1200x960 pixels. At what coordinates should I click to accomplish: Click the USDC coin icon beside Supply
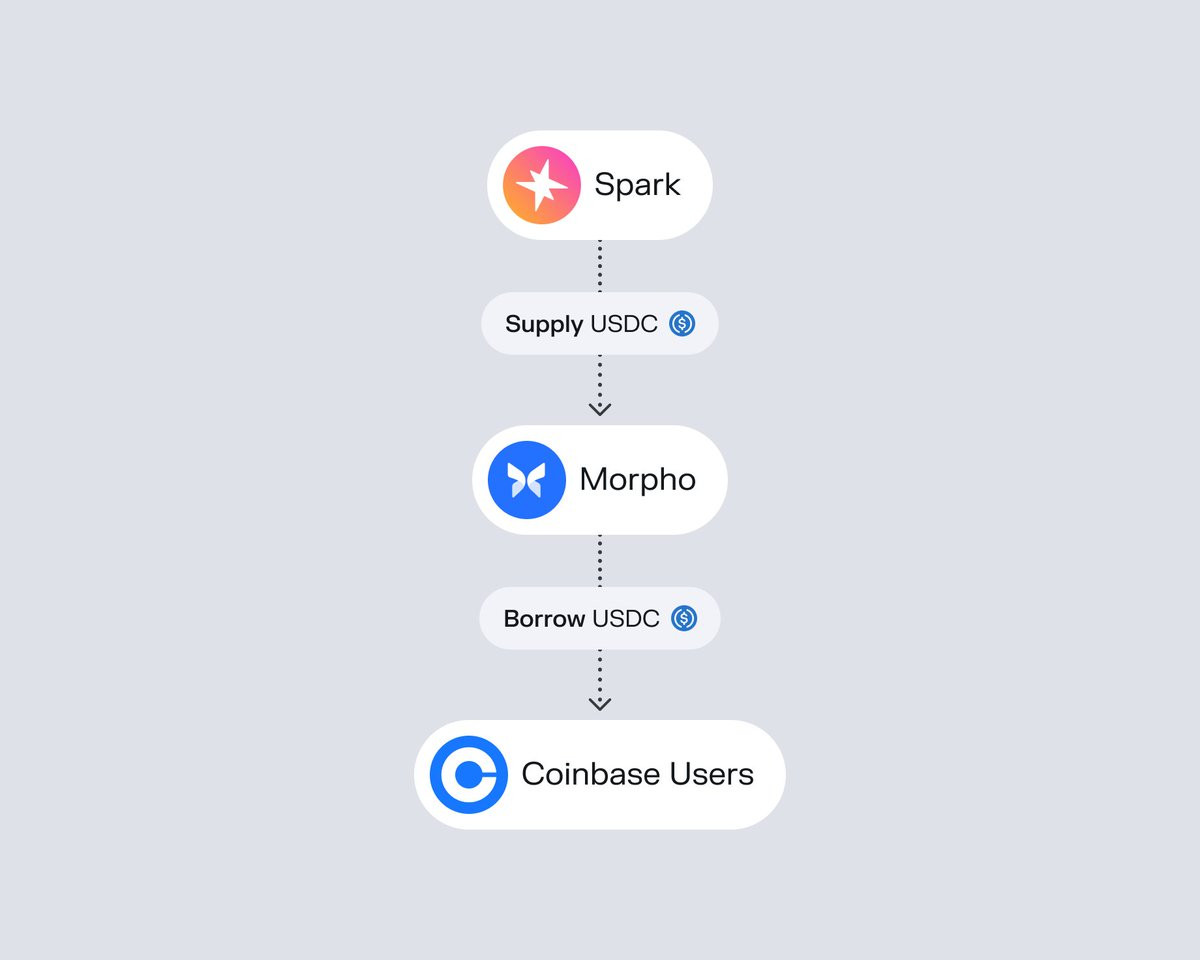[x=682, y=323]
